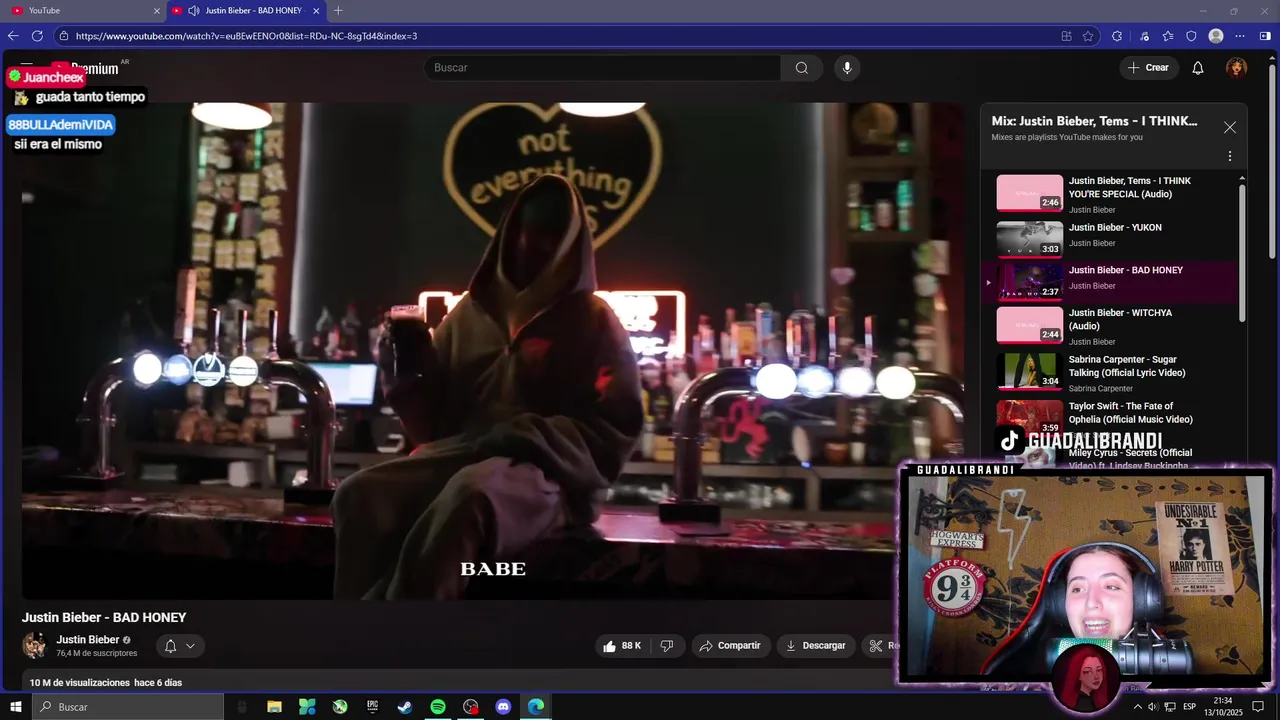Image resolution: width=1280 pixels, height=720 pixels.
Task: Click the Sugar Talking video thumbnail
Action: (1029, 371)
